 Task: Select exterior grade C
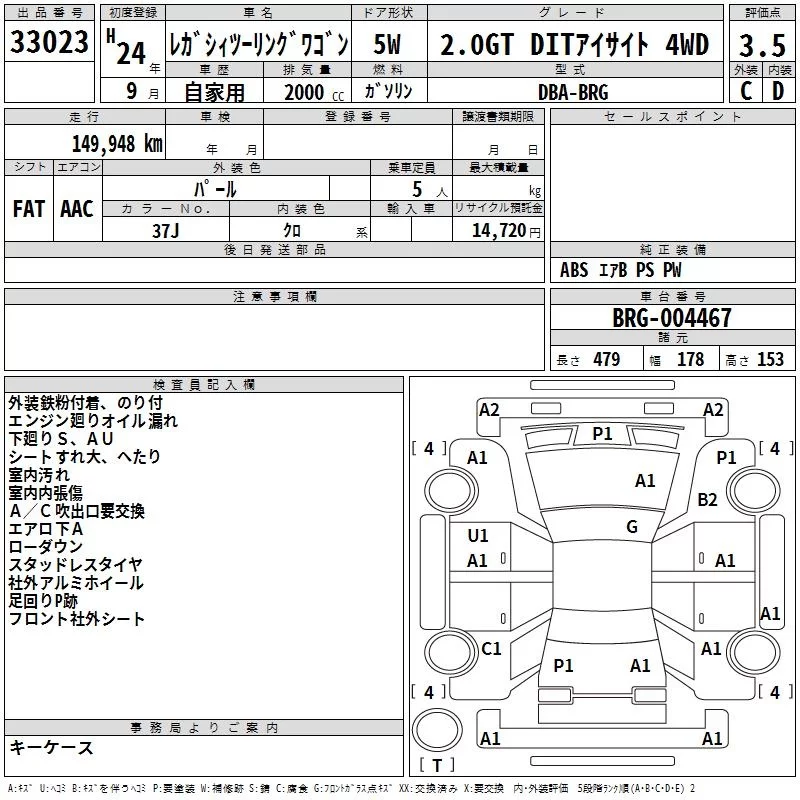(x=746, y=91)
